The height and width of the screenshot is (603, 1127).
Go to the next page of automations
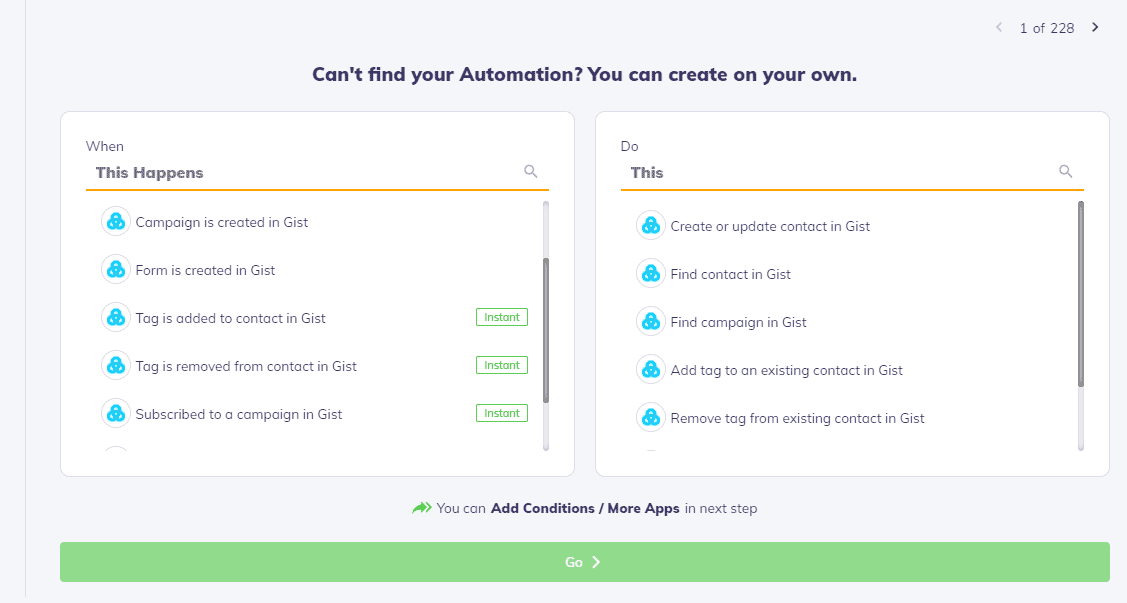click(1095, 27)
